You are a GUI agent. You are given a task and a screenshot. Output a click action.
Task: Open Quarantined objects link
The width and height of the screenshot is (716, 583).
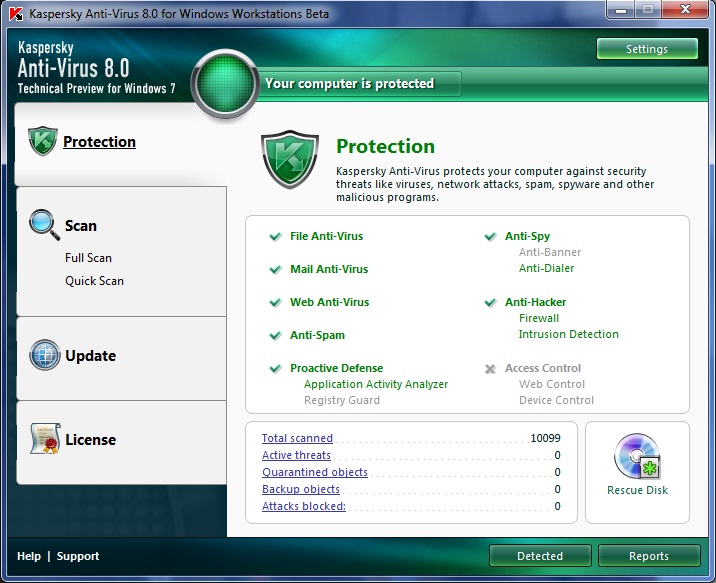(315, 472)
